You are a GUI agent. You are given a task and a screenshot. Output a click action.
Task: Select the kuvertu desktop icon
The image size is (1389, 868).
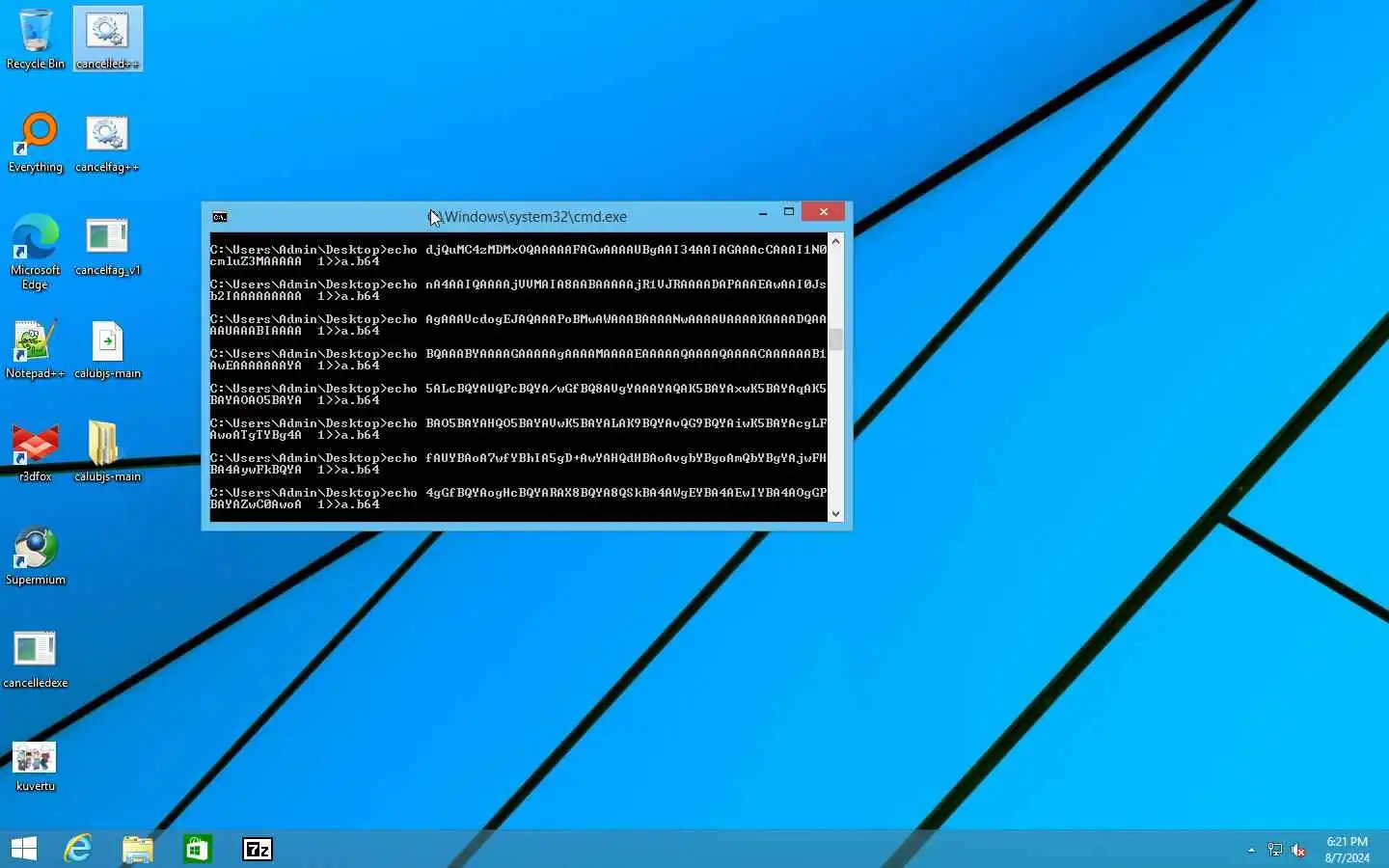tap(36, 766)
